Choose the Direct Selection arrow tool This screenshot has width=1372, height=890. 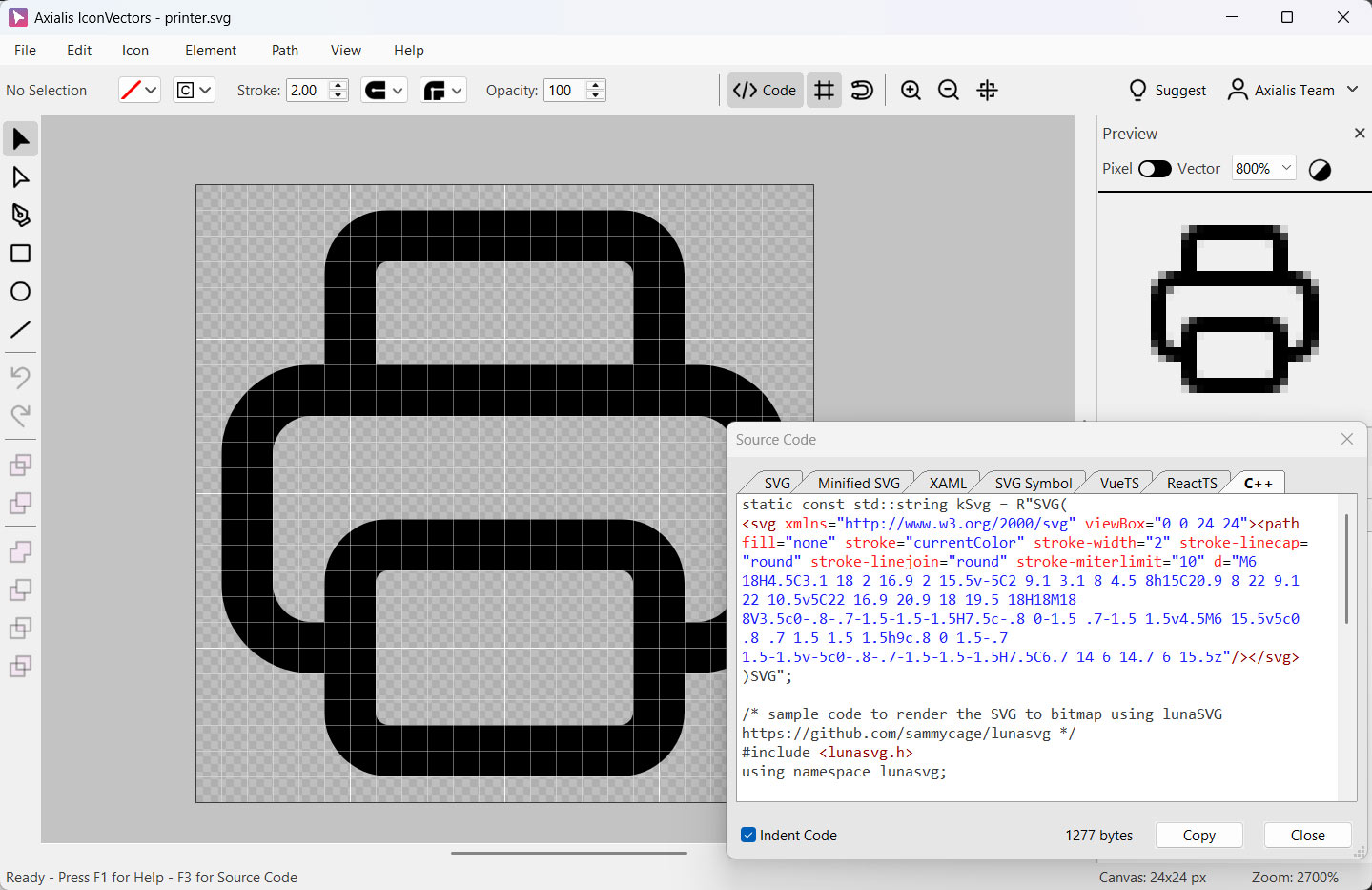click(x=20, y=177)
